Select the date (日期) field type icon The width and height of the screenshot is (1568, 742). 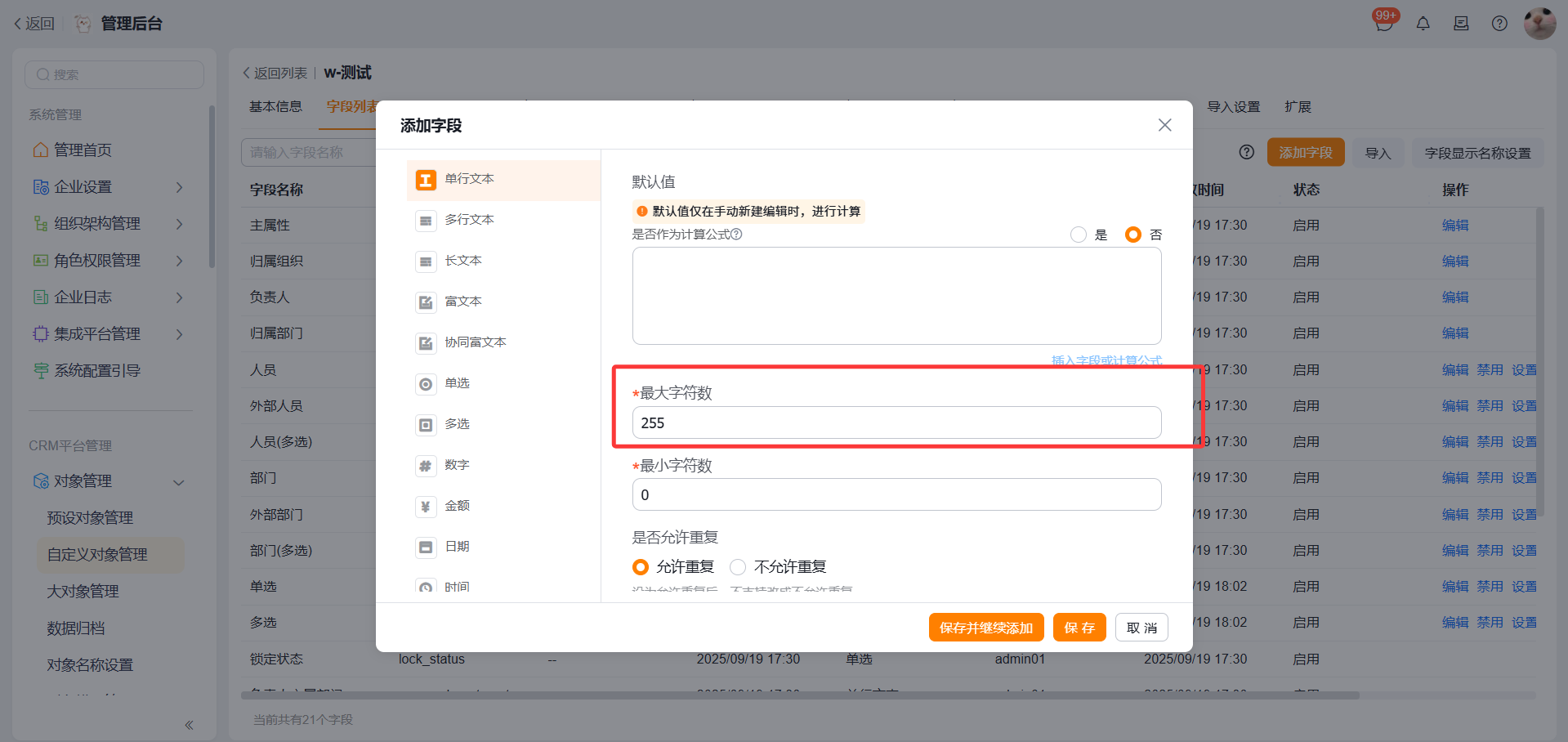pyautogui.click(x=426, y=548)
